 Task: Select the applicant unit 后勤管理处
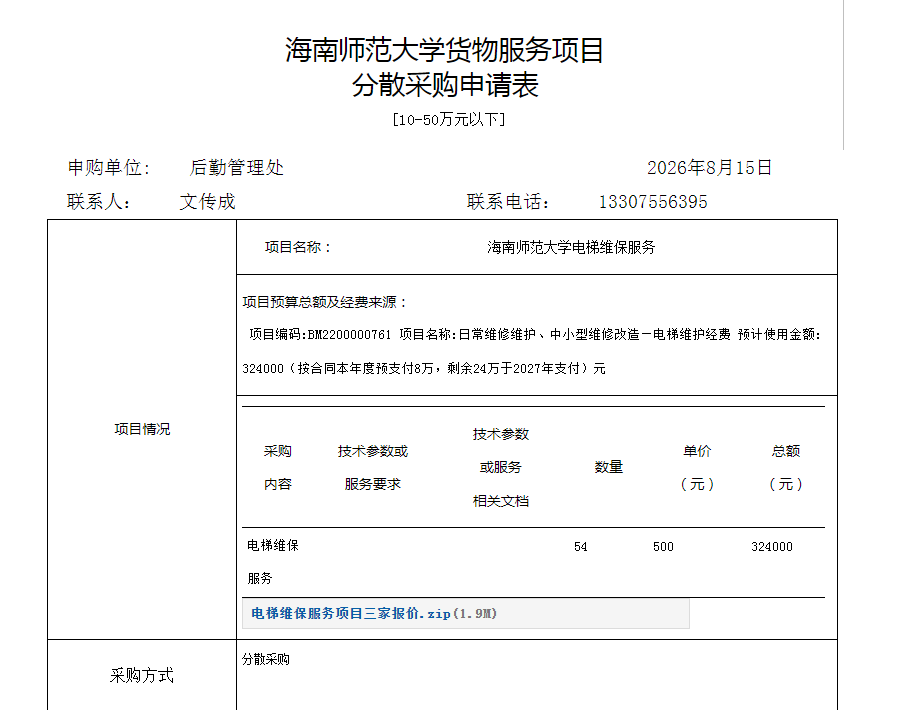pyautogui.click(x=236, y=167)
